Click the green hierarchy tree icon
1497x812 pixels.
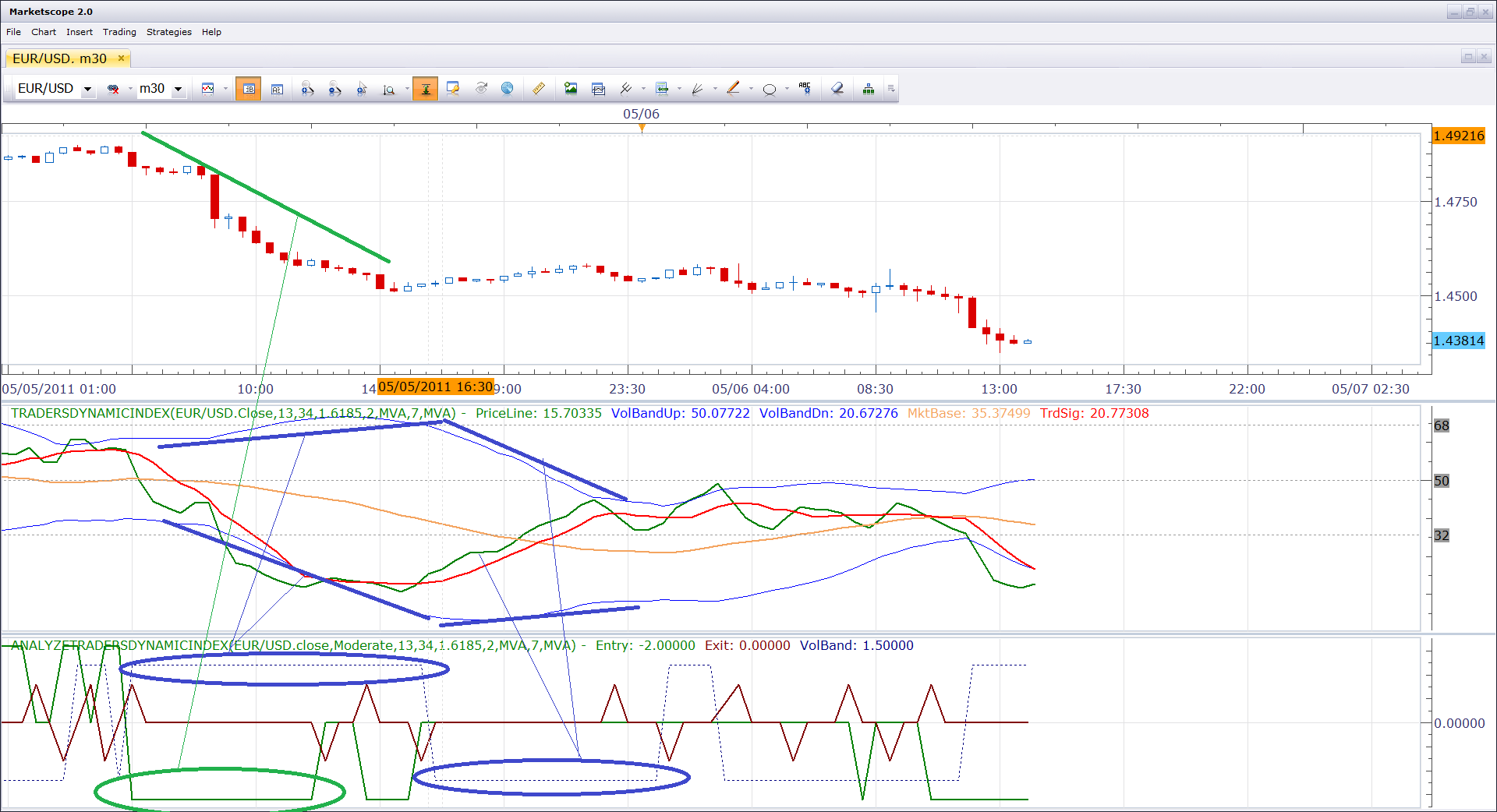point(869,89)
